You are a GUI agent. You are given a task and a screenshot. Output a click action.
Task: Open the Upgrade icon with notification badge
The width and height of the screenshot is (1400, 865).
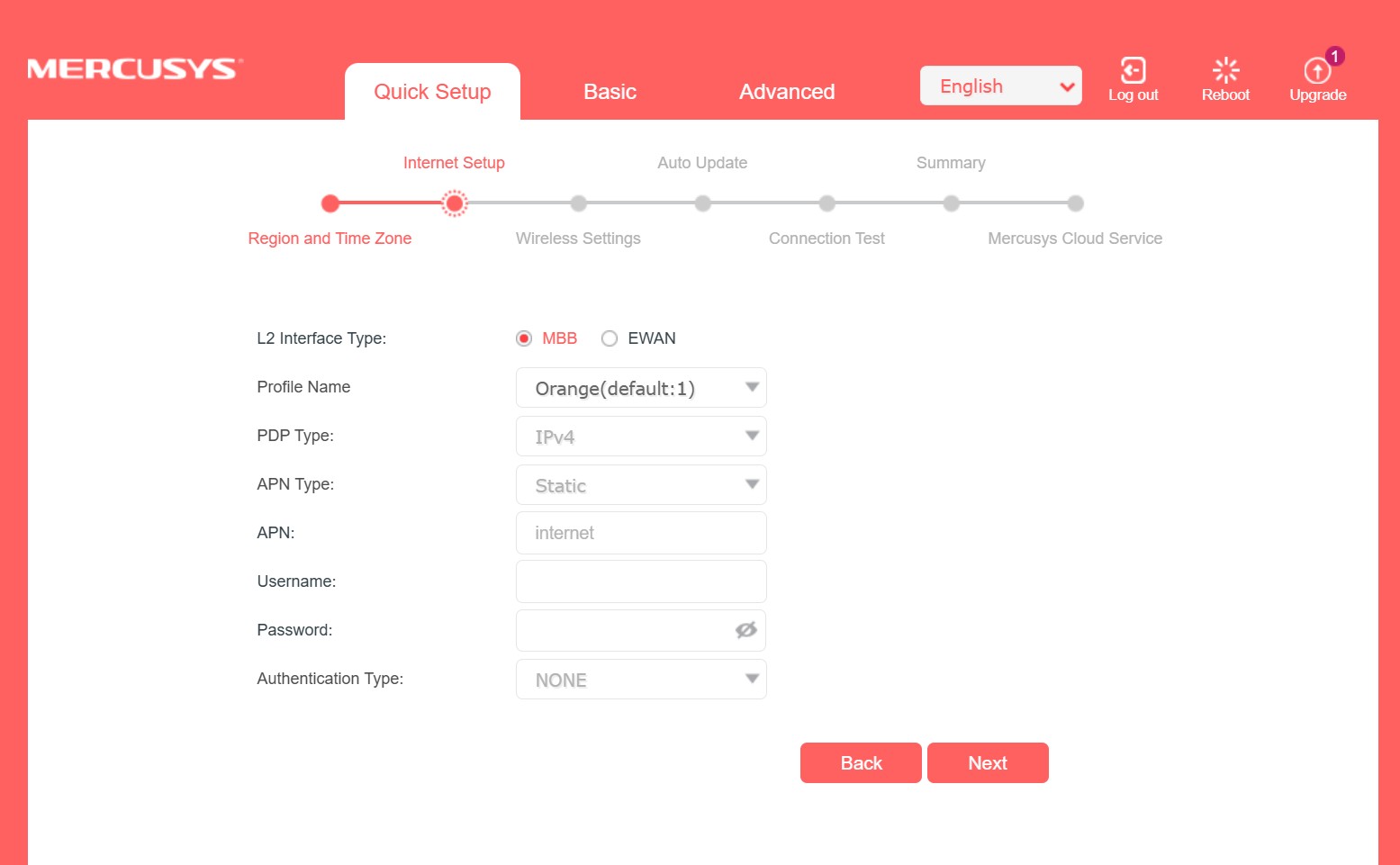(x=1317, y=71)
